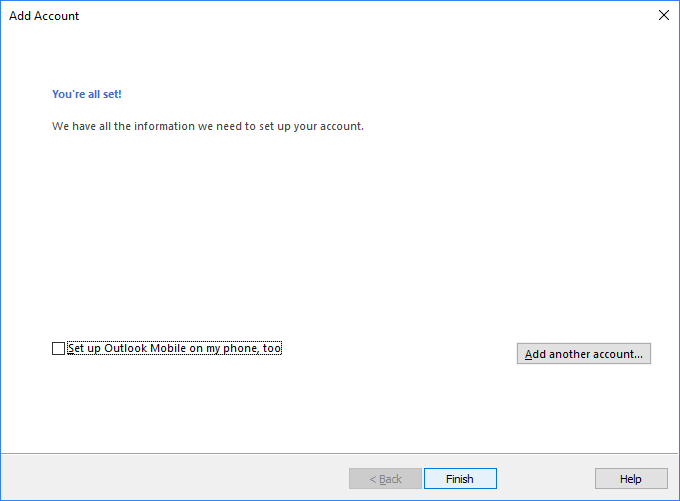The height and width of the screenshot is (501, 680).
Task: Click the X icon at the top-right corner
Action: (x=663, y=15)
